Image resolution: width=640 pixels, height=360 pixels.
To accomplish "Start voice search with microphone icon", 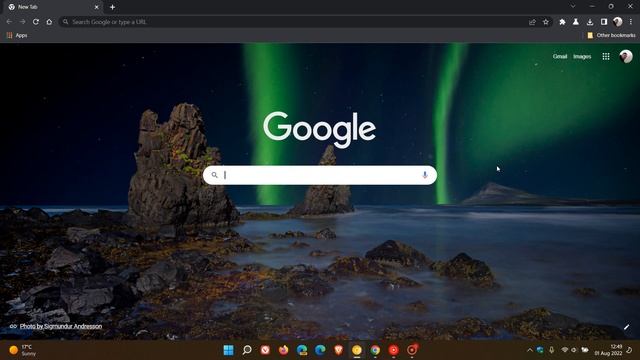I will coord(424,175).
